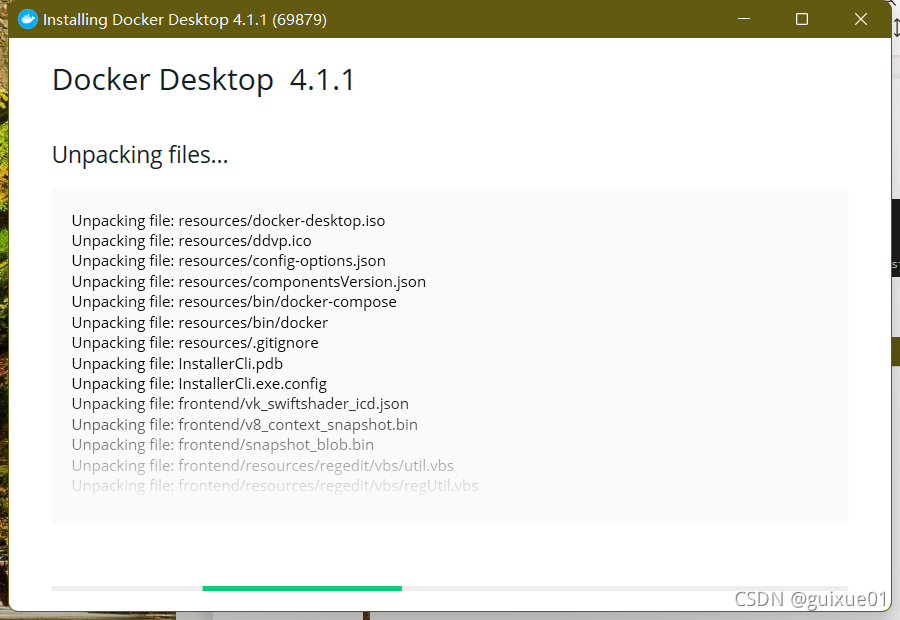Viewport: 900px width, 620px height.
Task: Click the title text 'Installing Docker Desktop 4.1.1 (69879)'
Action: click(185, 20)
